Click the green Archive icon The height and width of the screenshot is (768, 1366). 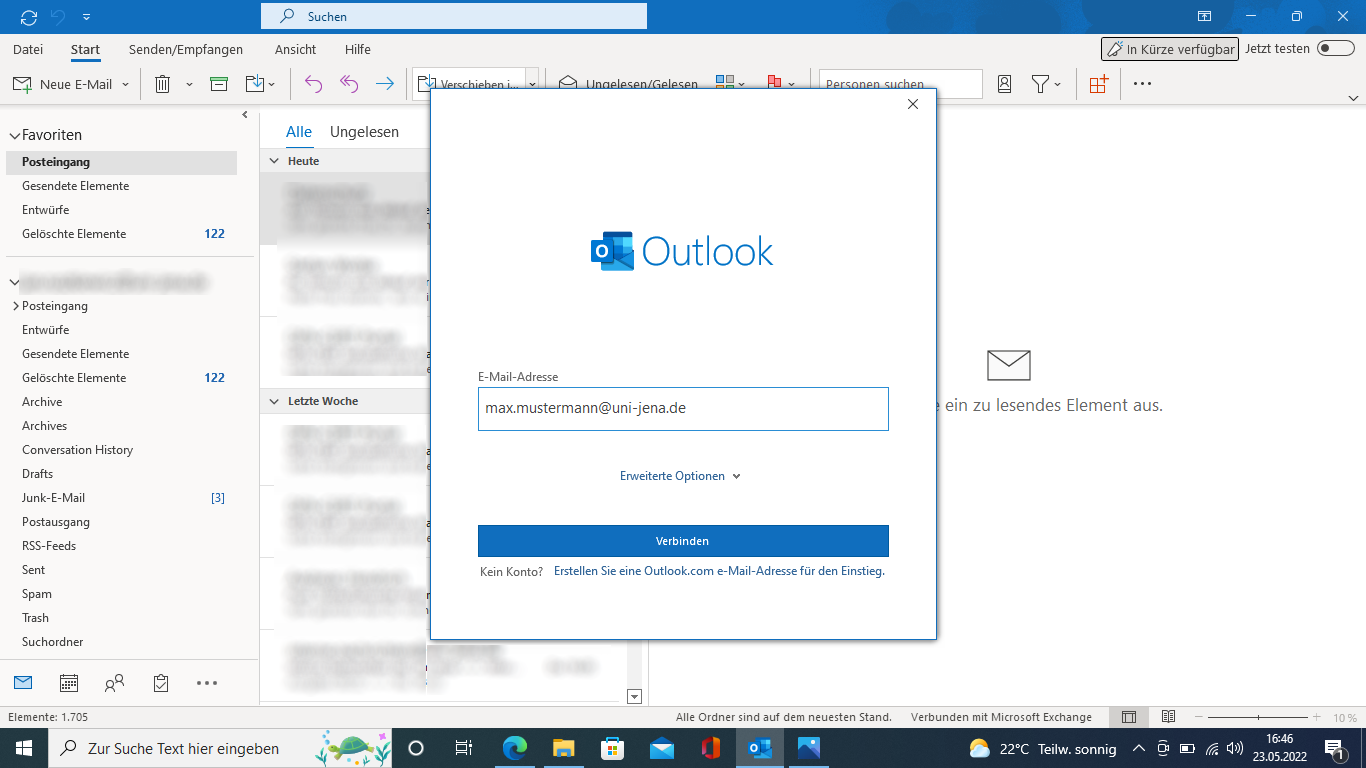coord(219,84)
